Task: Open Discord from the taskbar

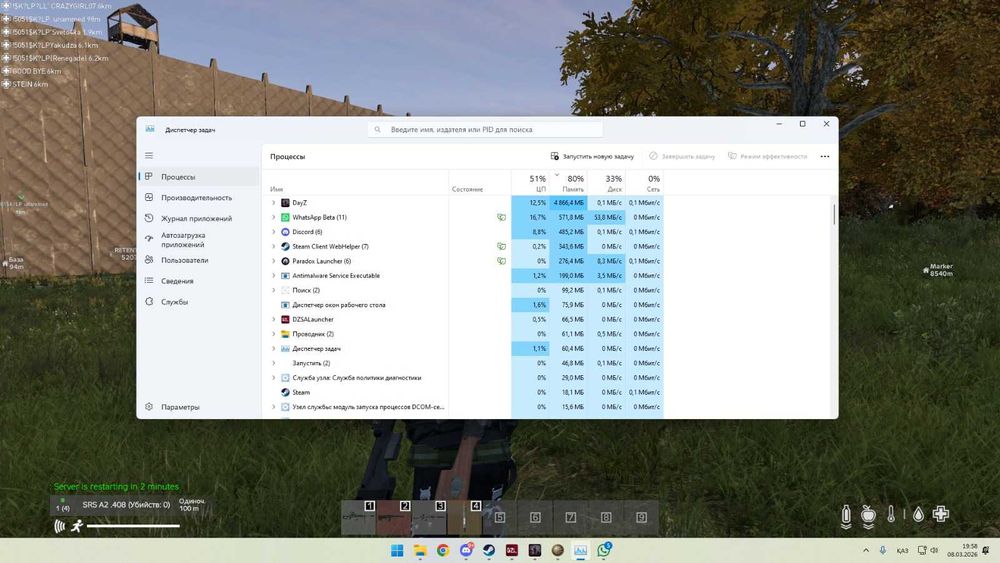Action: [466, 550]
